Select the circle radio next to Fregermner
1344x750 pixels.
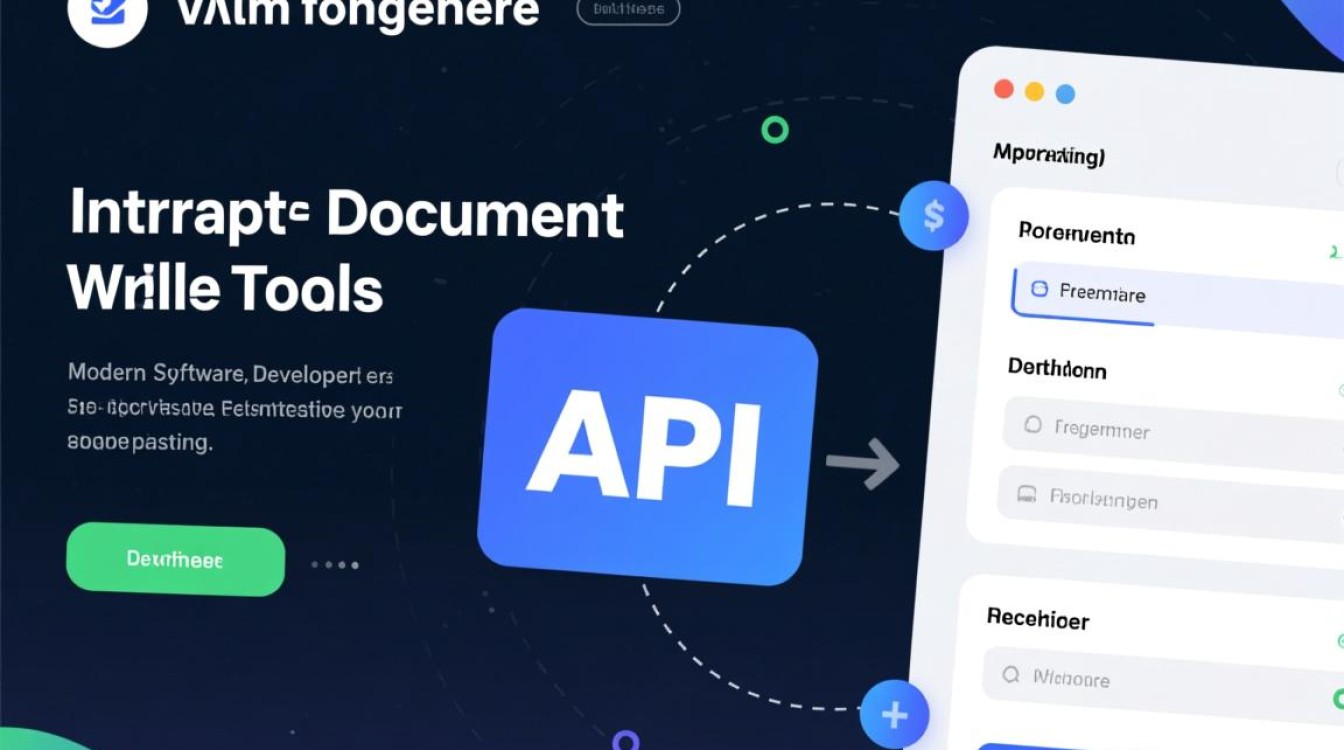[x=1033, y=425]
